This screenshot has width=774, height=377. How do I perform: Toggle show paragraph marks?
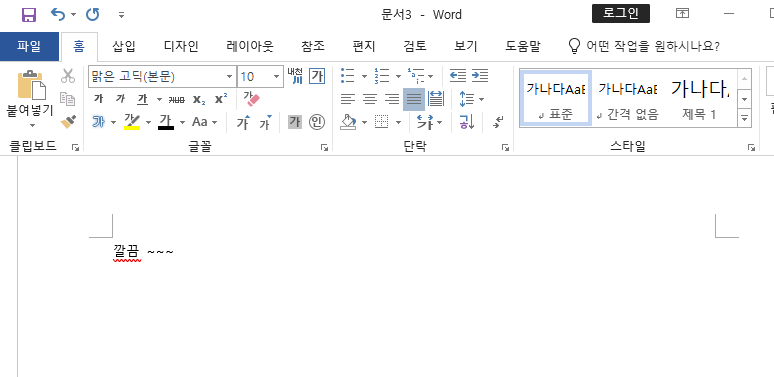499,122
